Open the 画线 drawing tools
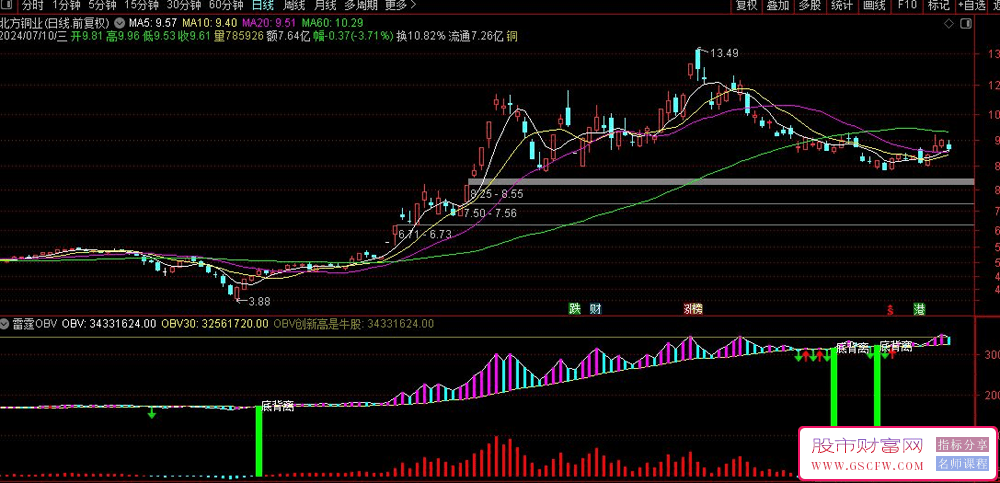 tap(874, 6)
